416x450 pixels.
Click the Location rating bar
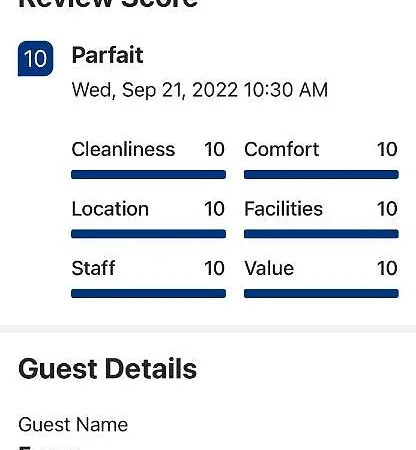[x=149, y=234]
